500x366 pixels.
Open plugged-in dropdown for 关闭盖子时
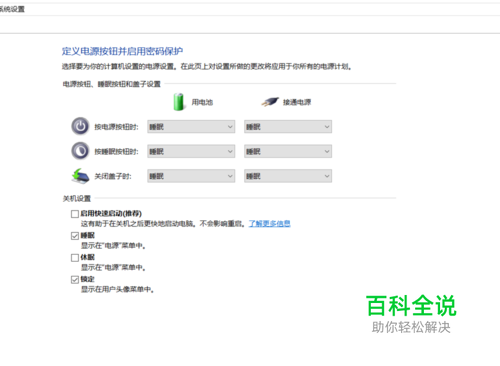[288, 176]
